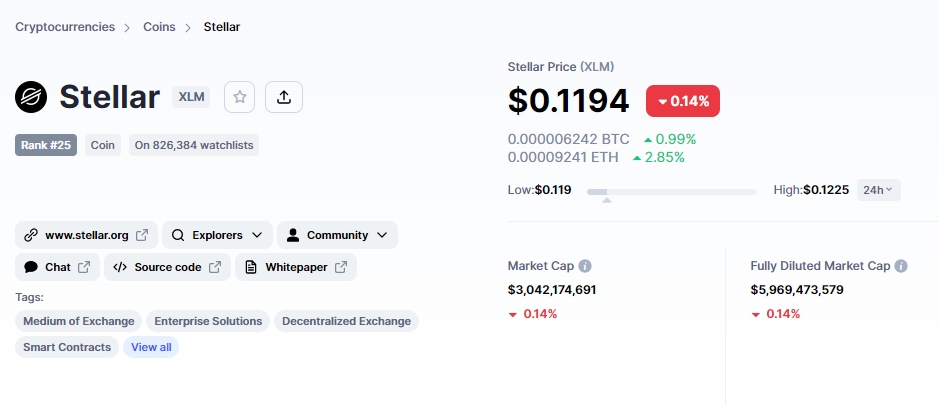Open Fully Diluted Market Cap info icon
Viewport: 939px width, 417px height.
point(901,266)
